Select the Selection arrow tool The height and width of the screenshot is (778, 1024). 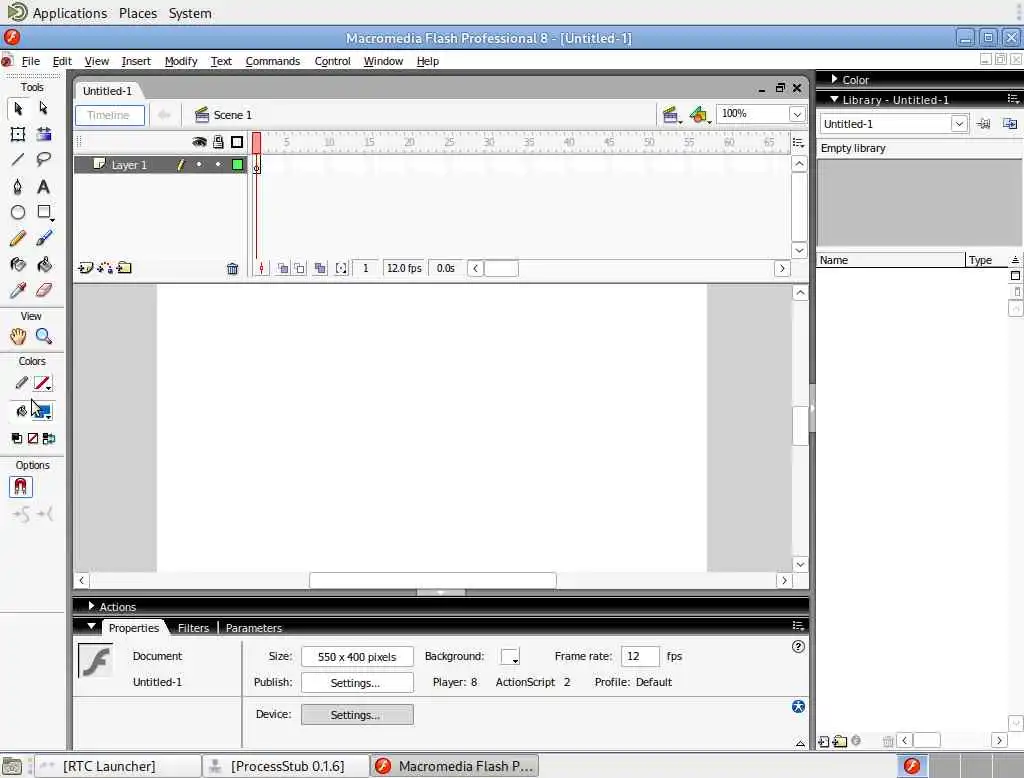pyautogui.click(x=18, y=108)
